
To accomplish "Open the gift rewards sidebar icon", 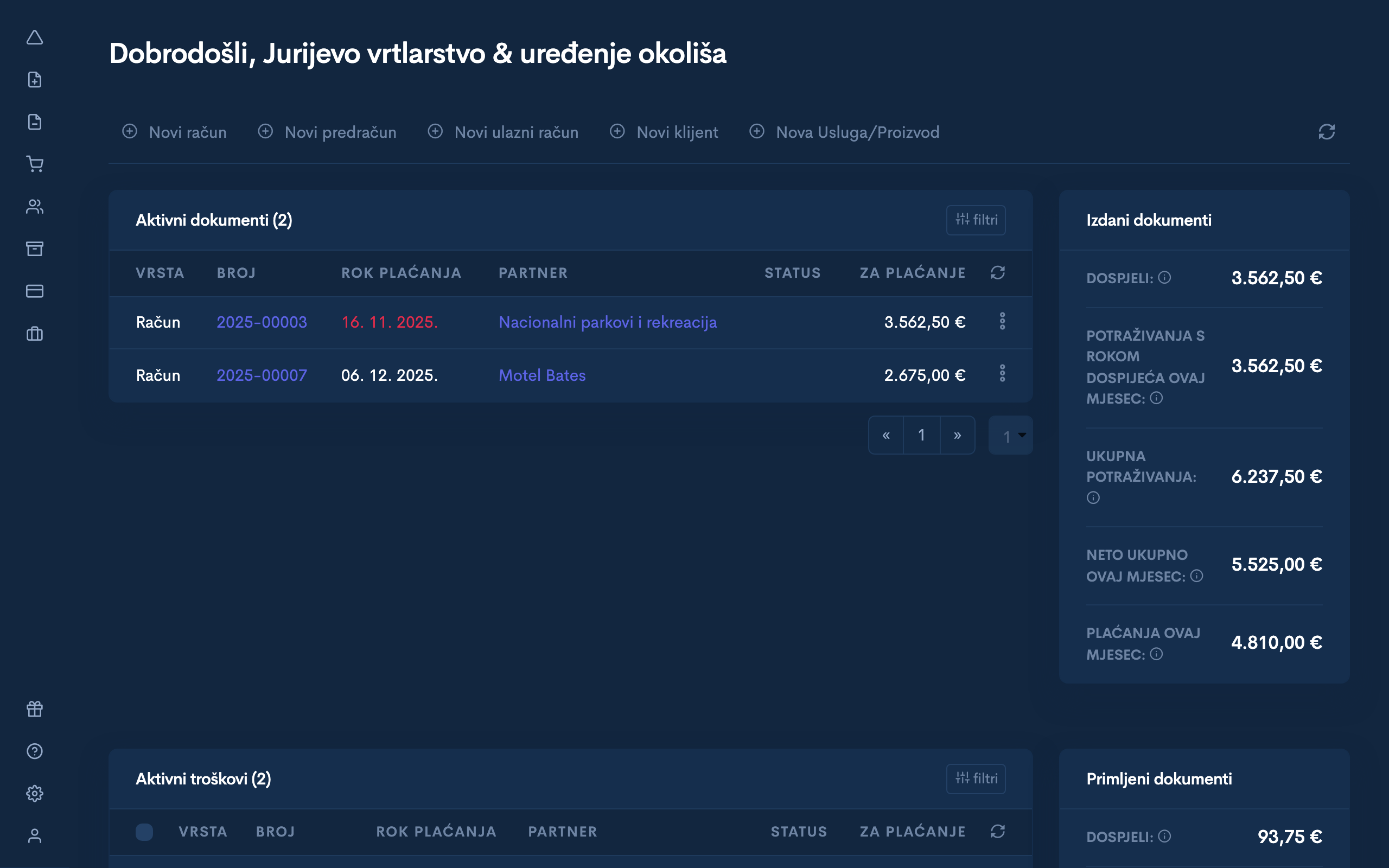I will coord(34,709).
